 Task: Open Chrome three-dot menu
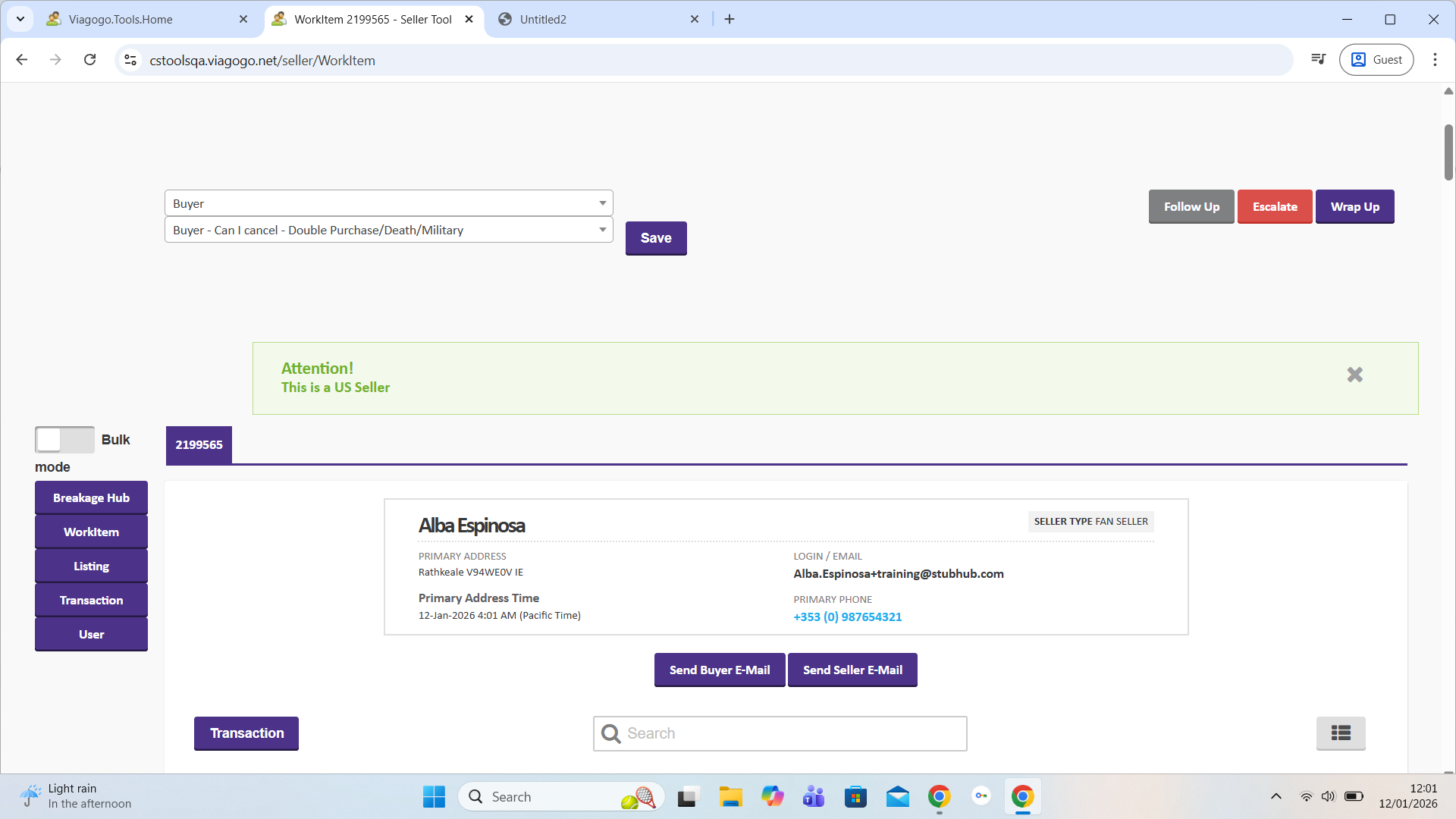click(x=1435, y=60)
